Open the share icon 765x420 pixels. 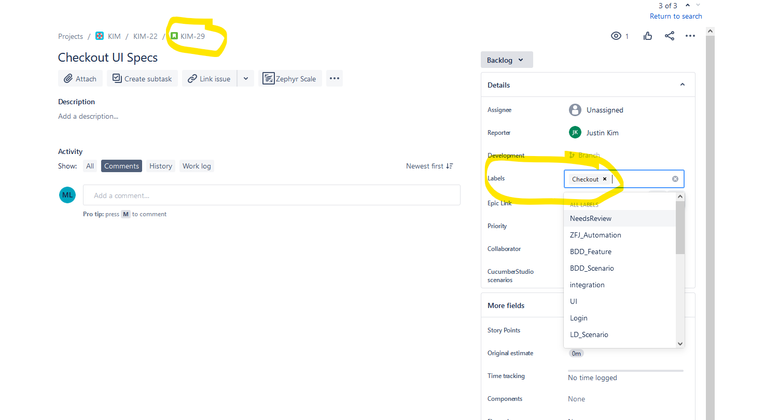(669, 36)
